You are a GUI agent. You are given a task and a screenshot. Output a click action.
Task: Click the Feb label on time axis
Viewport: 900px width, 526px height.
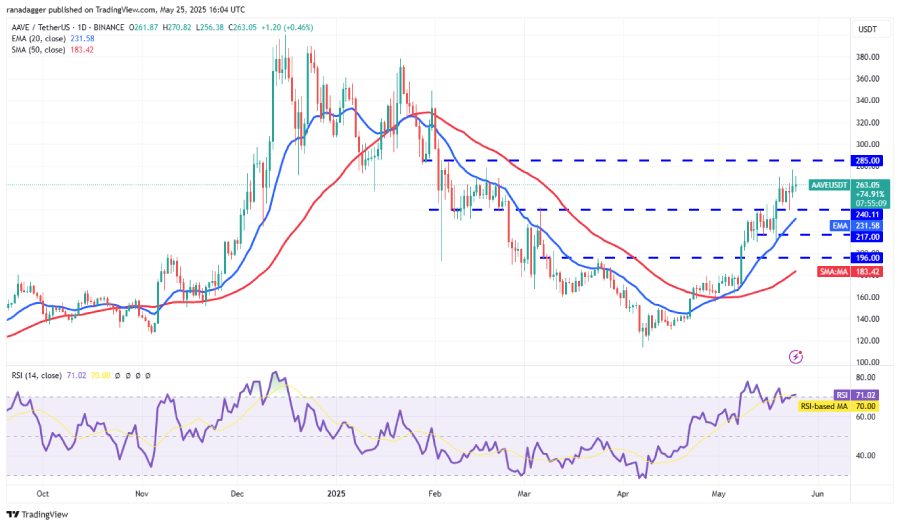pos(435,494)
